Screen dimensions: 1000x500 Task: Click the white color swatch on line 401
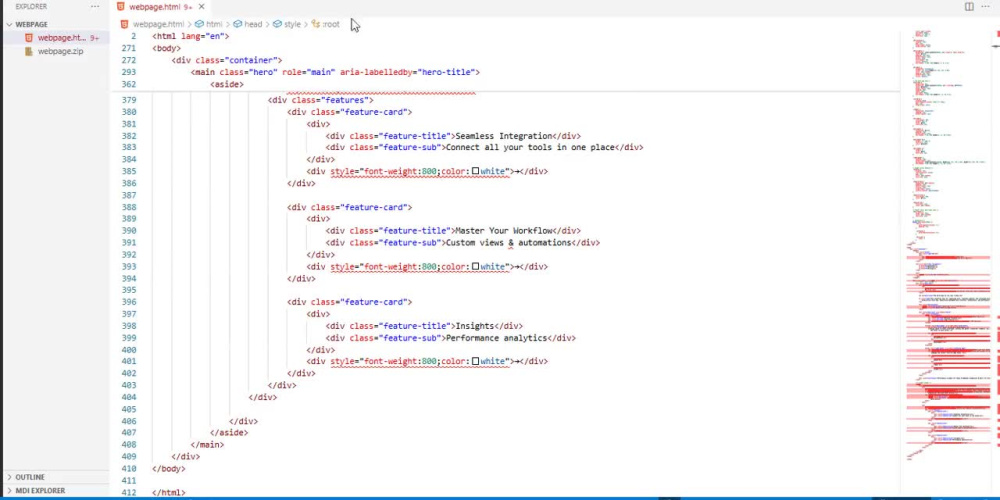pyautogui.click(x=475, y=361)
